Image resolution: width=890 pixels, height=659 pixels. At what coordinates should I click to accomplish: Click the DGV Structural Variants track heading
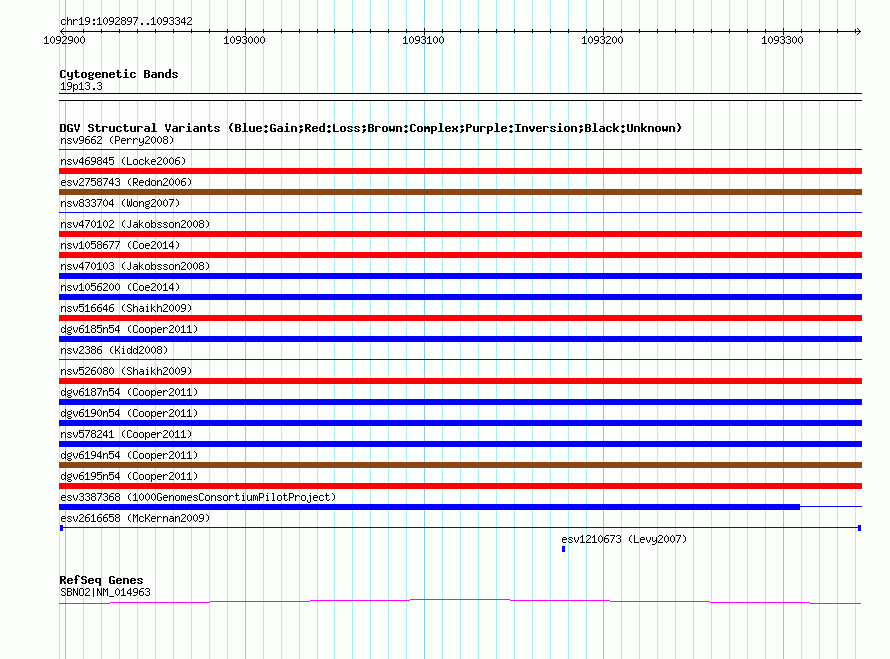coord(371,128)
